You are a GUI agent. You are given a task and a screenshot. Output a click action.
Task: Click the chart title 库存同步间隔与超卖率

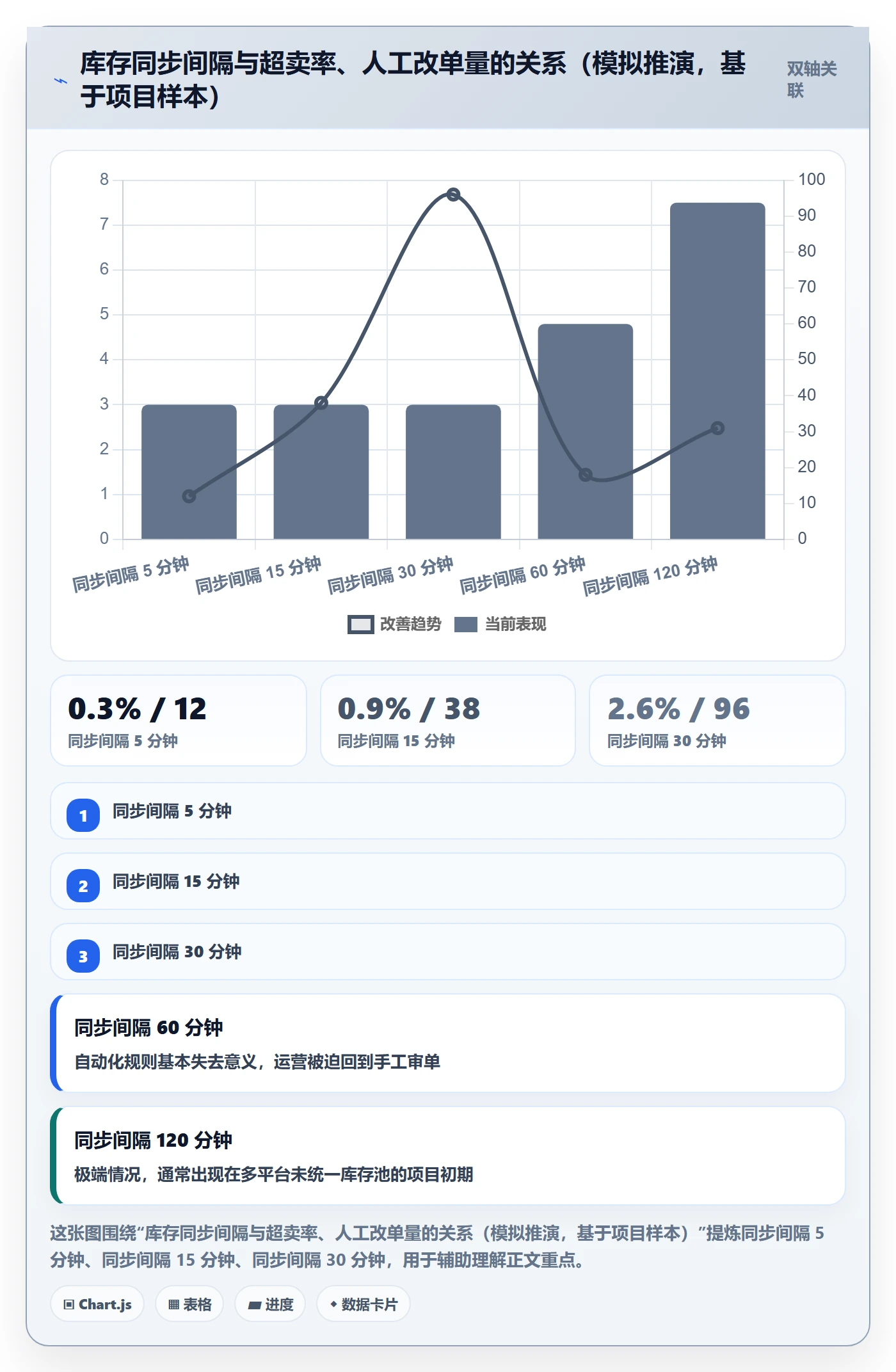click(x=413, y=79)
